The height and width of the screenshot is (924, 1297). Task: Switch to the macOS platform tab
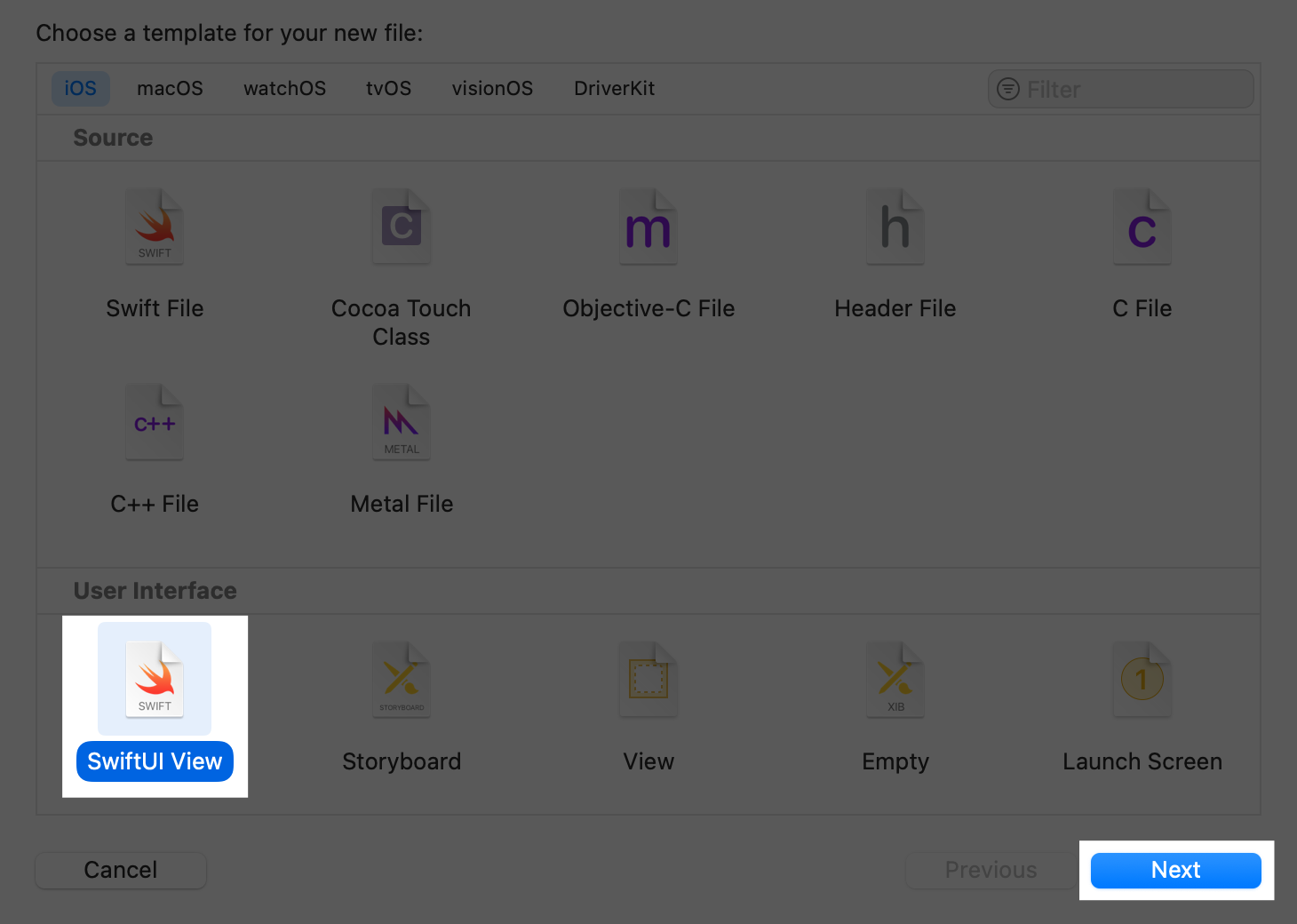pos(170,88)
